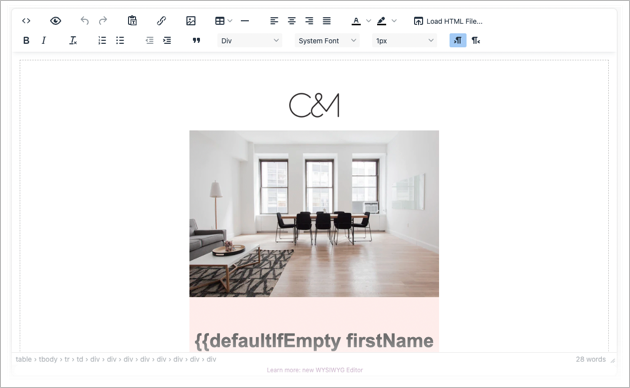The height and width of the screenshot is (388, 630).
Task: Insert a horizontal line
Action: pos(245,21)
